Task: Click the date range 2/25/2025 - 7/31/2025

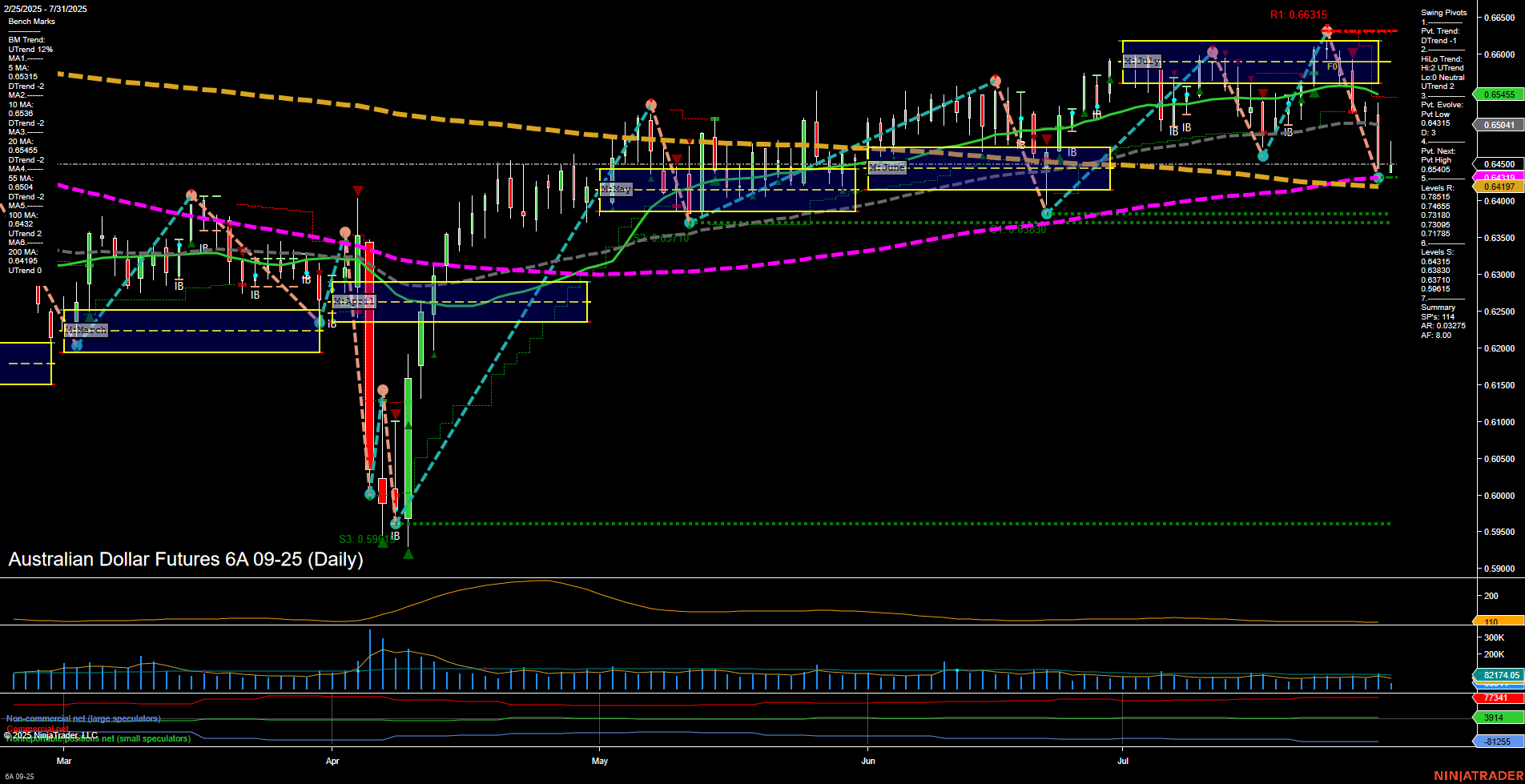Action: tap(46, 9)
